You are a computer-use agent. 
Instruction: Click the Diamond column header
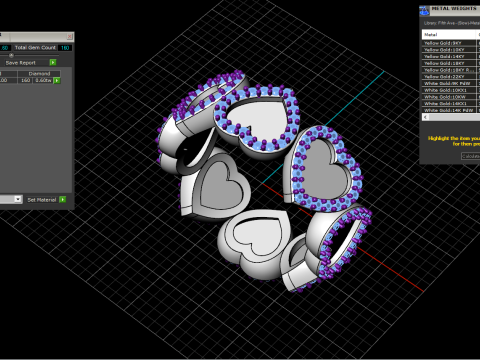tap(39, 73)
